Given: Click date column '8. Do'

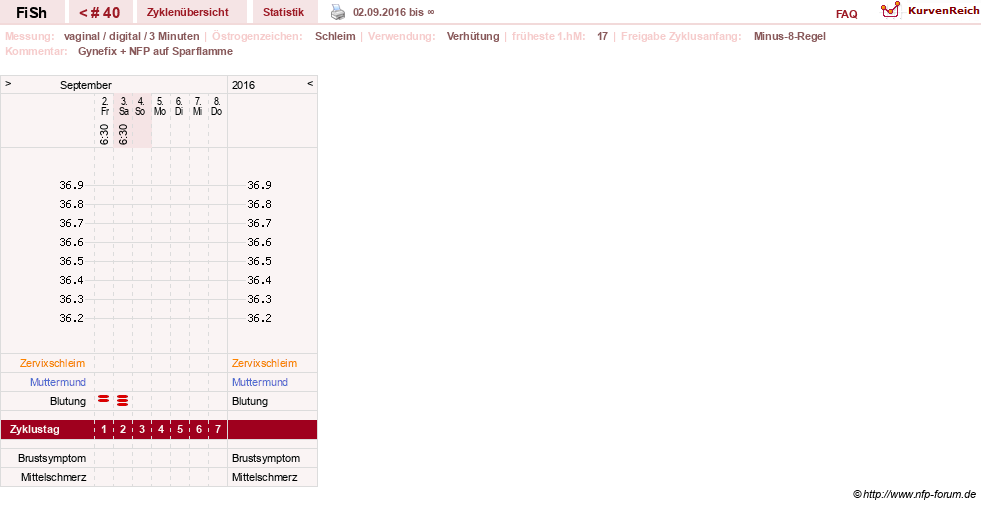Looking at the screenshot, I should pyautogui.click(x=216, y=106).
